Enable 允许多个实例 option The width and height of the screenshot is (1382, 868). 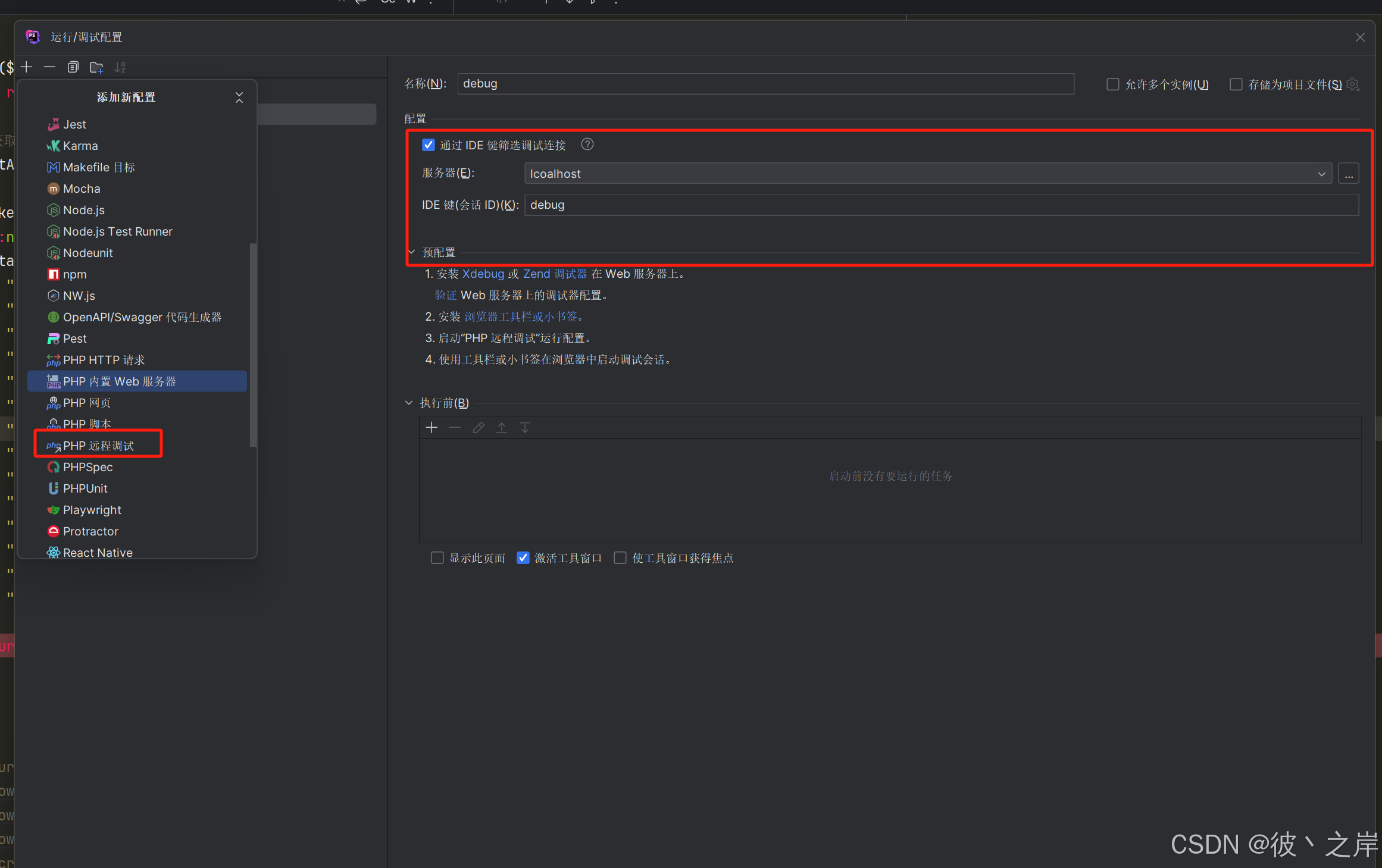[x=1112, y=84]
